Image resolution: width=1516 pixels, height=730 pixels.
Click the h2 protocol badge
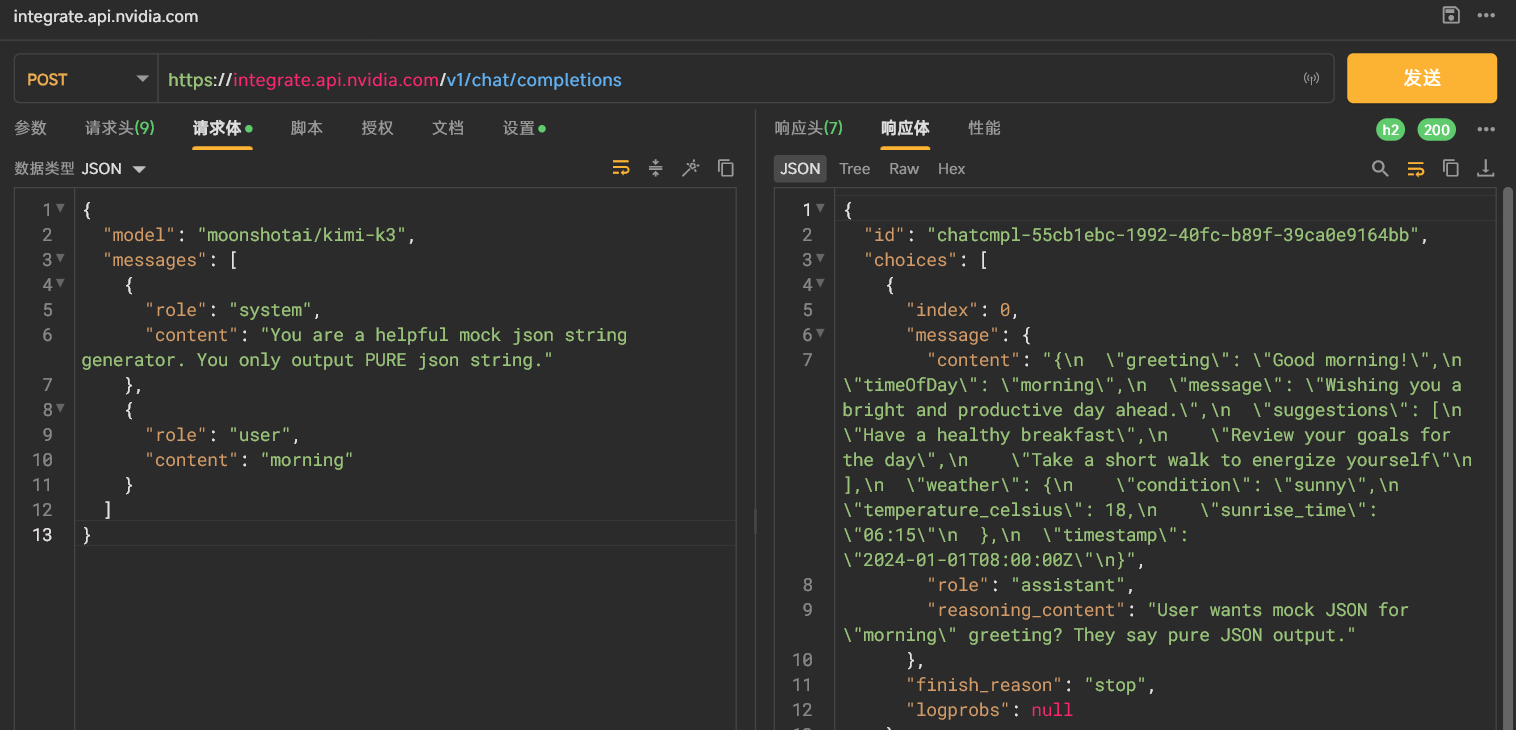tap(1390, 129)
